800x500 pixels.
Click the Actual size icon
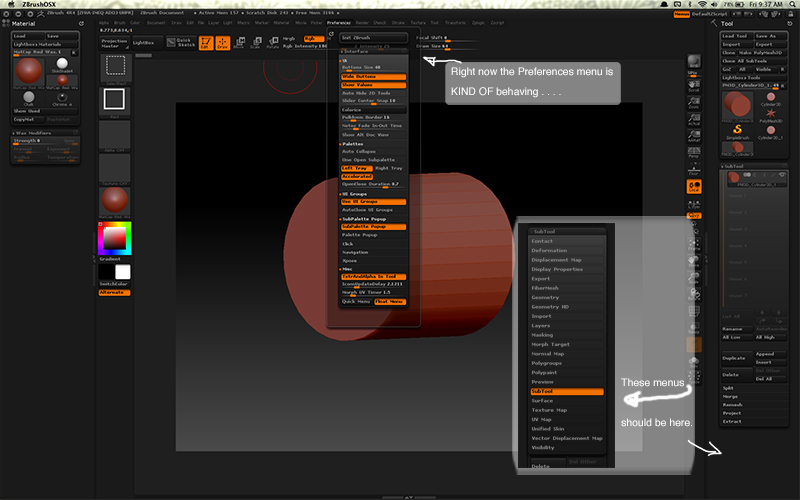point(694,119)
